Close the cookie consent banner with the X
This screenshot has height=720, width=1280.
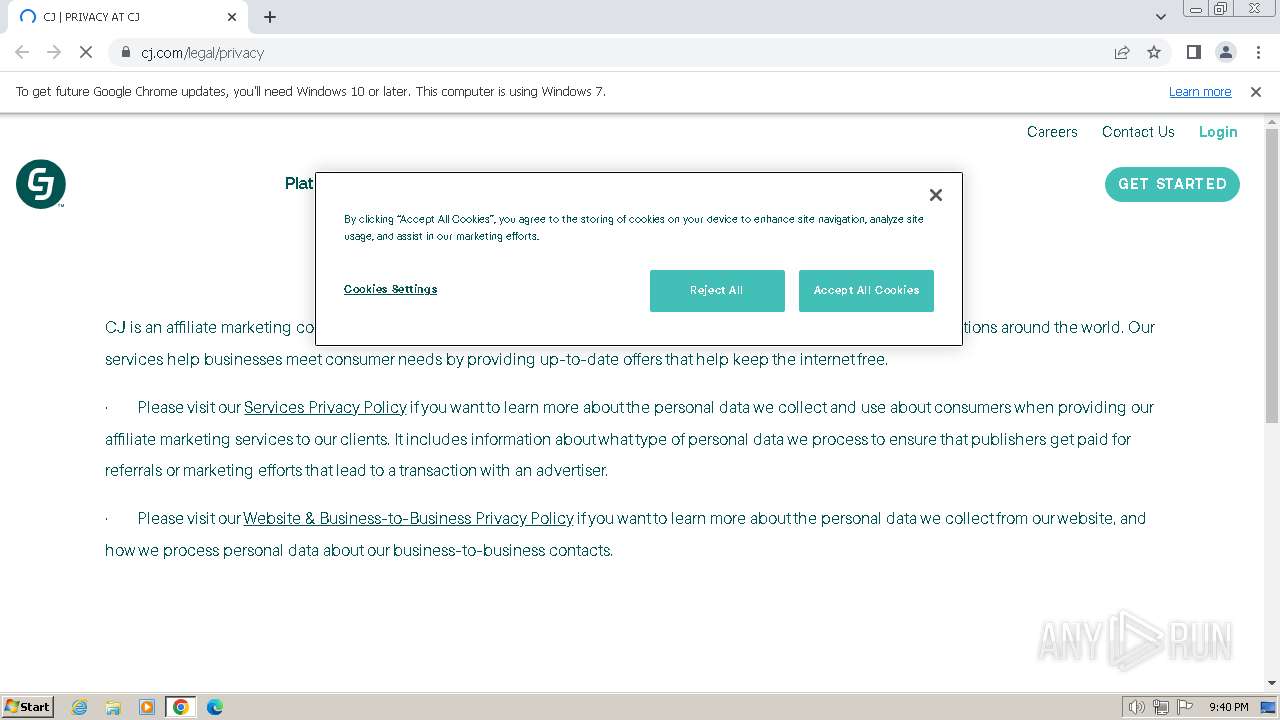click(x=936, y=195)
